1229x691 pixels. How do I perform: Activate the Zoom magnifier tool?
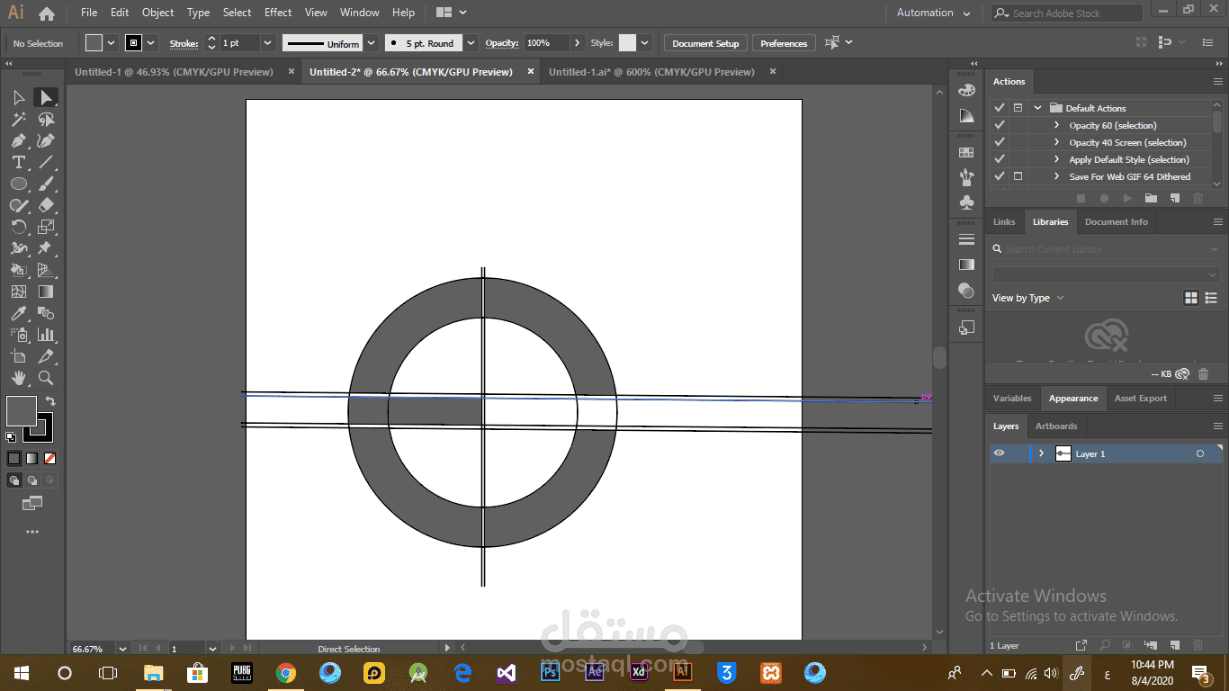tap(45, 378)
